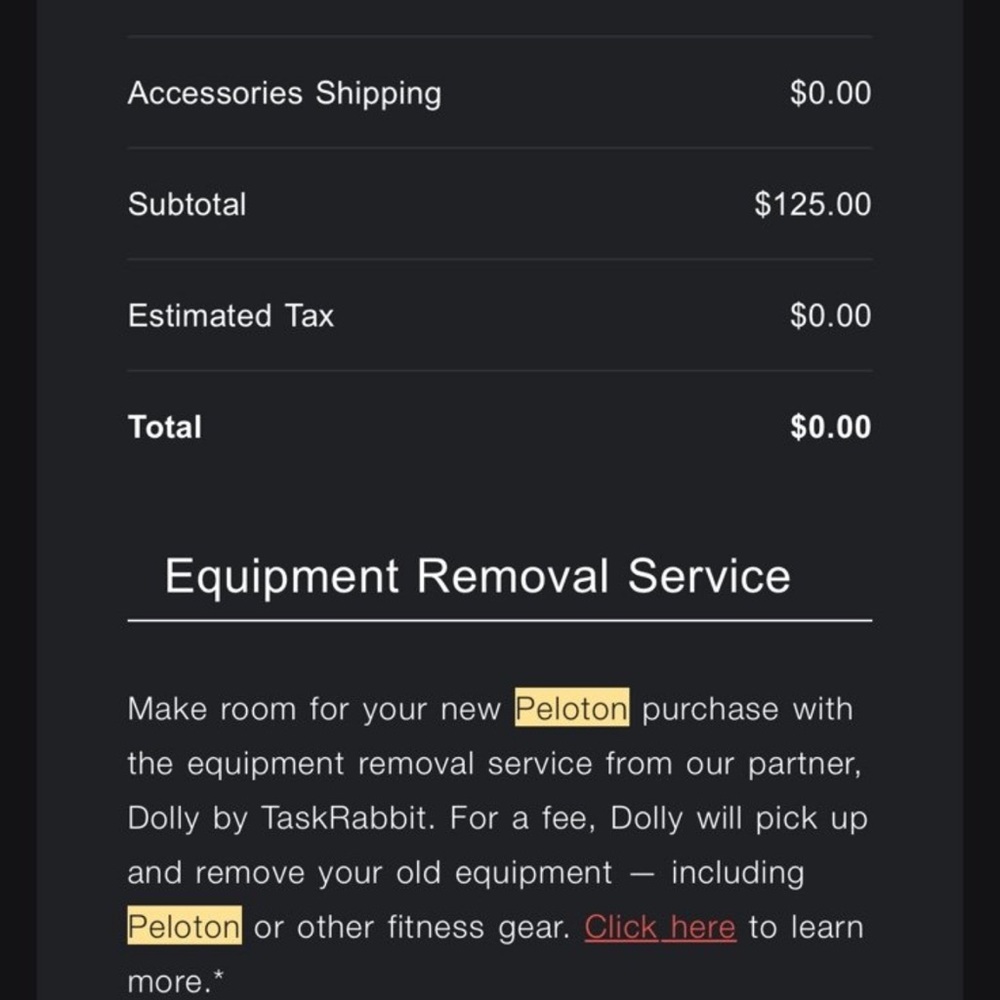Click the "Click here" link
Screen dimensions: 1000x1000
coord(660,927)
